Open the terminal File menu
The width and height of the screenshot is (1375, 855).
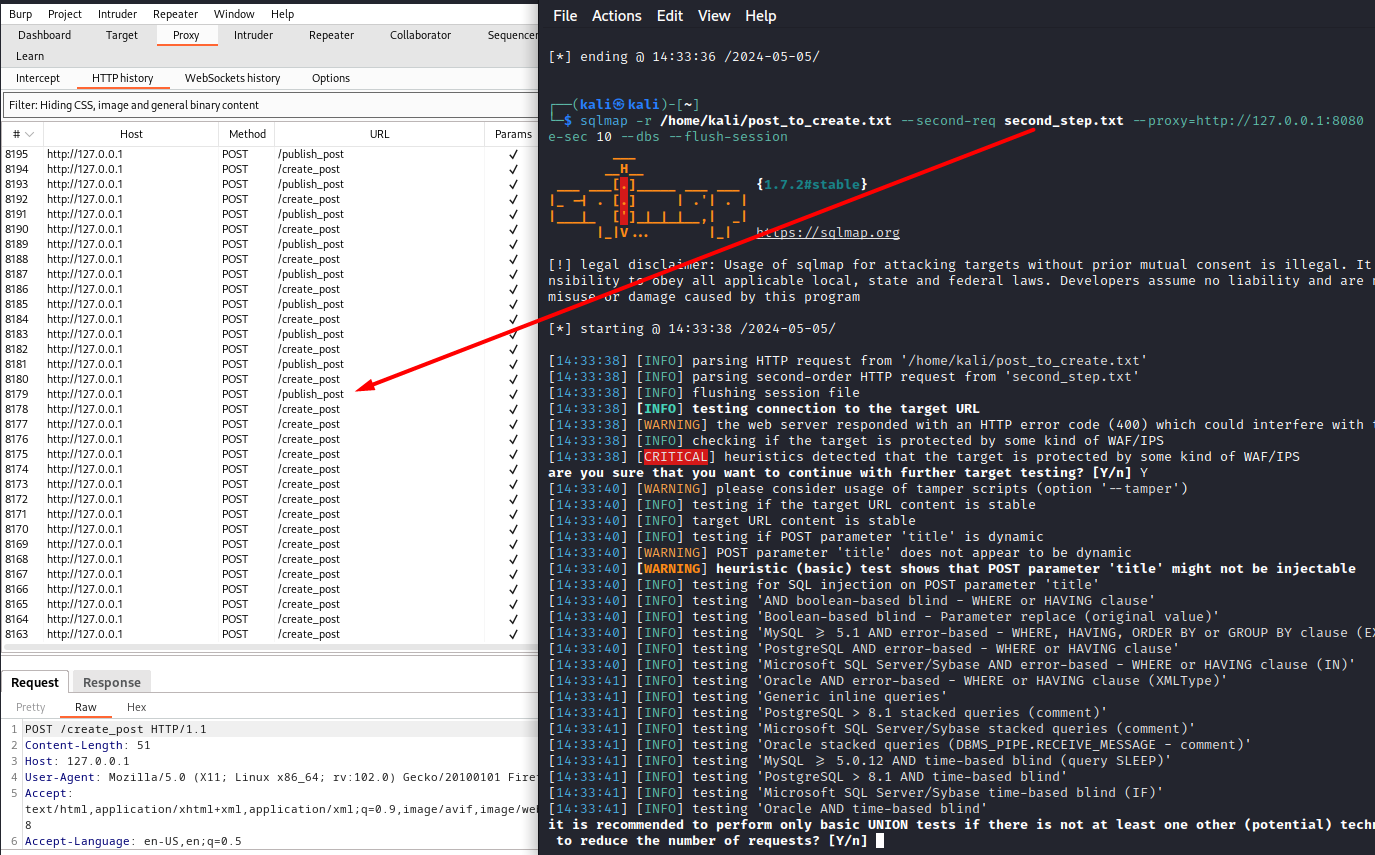pyautogui.click(x=565, y=16)
